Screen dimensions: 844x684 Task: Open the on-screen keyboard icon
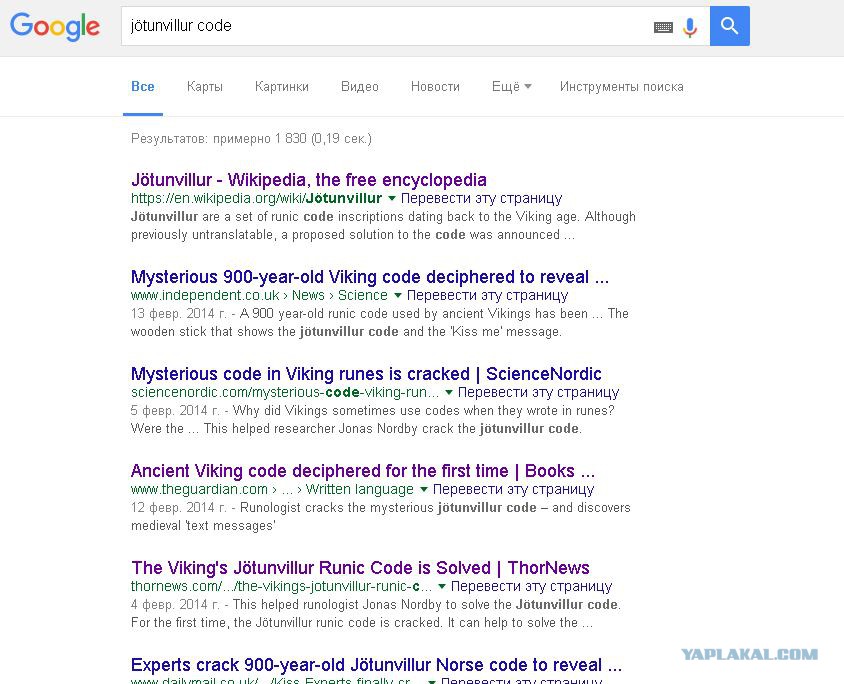[x=663, y=27]
